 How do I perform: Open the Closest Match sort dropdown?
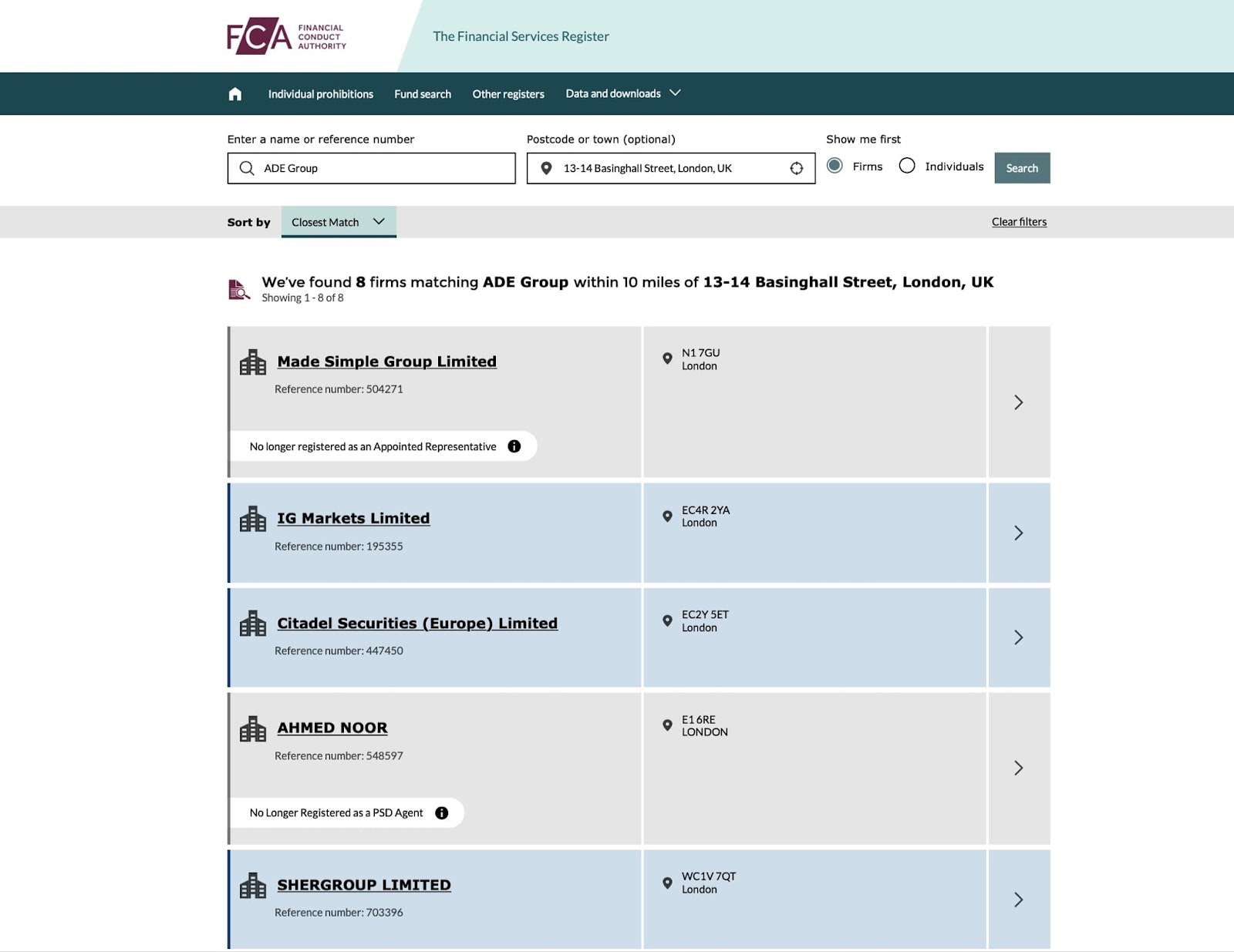[x=339, y=222]
